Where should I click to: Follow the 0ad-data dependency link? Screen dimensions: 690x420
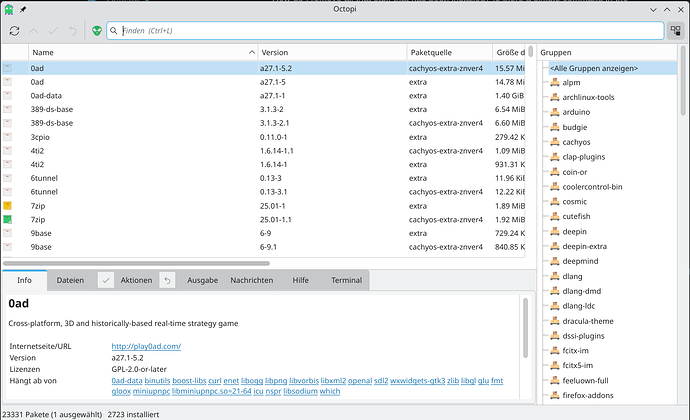click(x=127, y=381)
